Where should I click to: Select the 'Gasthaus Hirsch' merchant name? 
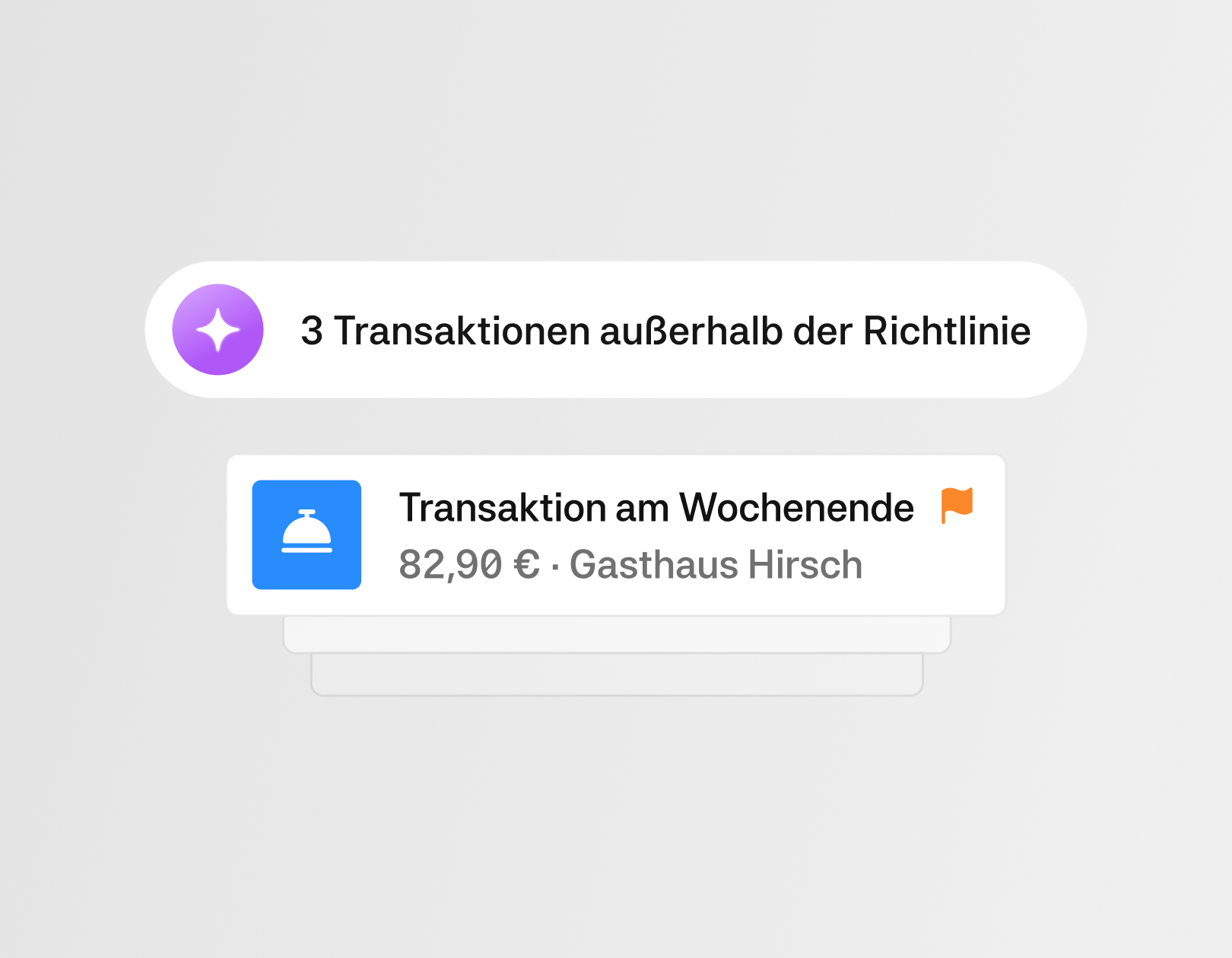click(716, 565)
